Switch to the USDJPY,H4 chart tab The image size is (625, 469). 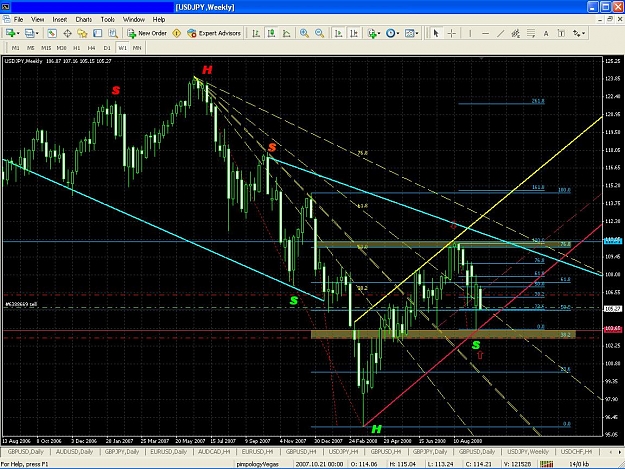(343, 452)
